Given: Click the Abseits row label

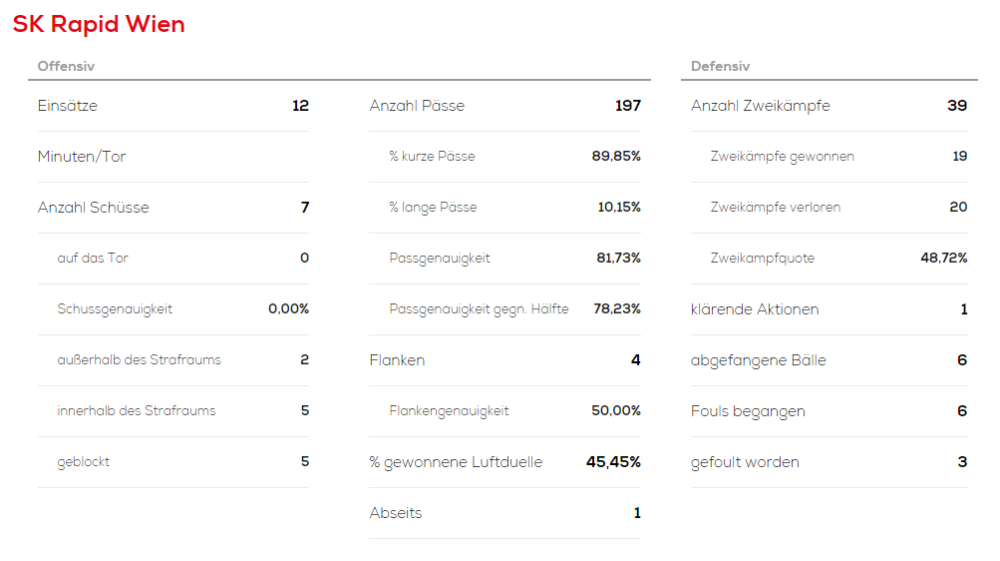Looking at the screenshot, I should [x=396, y=513].
